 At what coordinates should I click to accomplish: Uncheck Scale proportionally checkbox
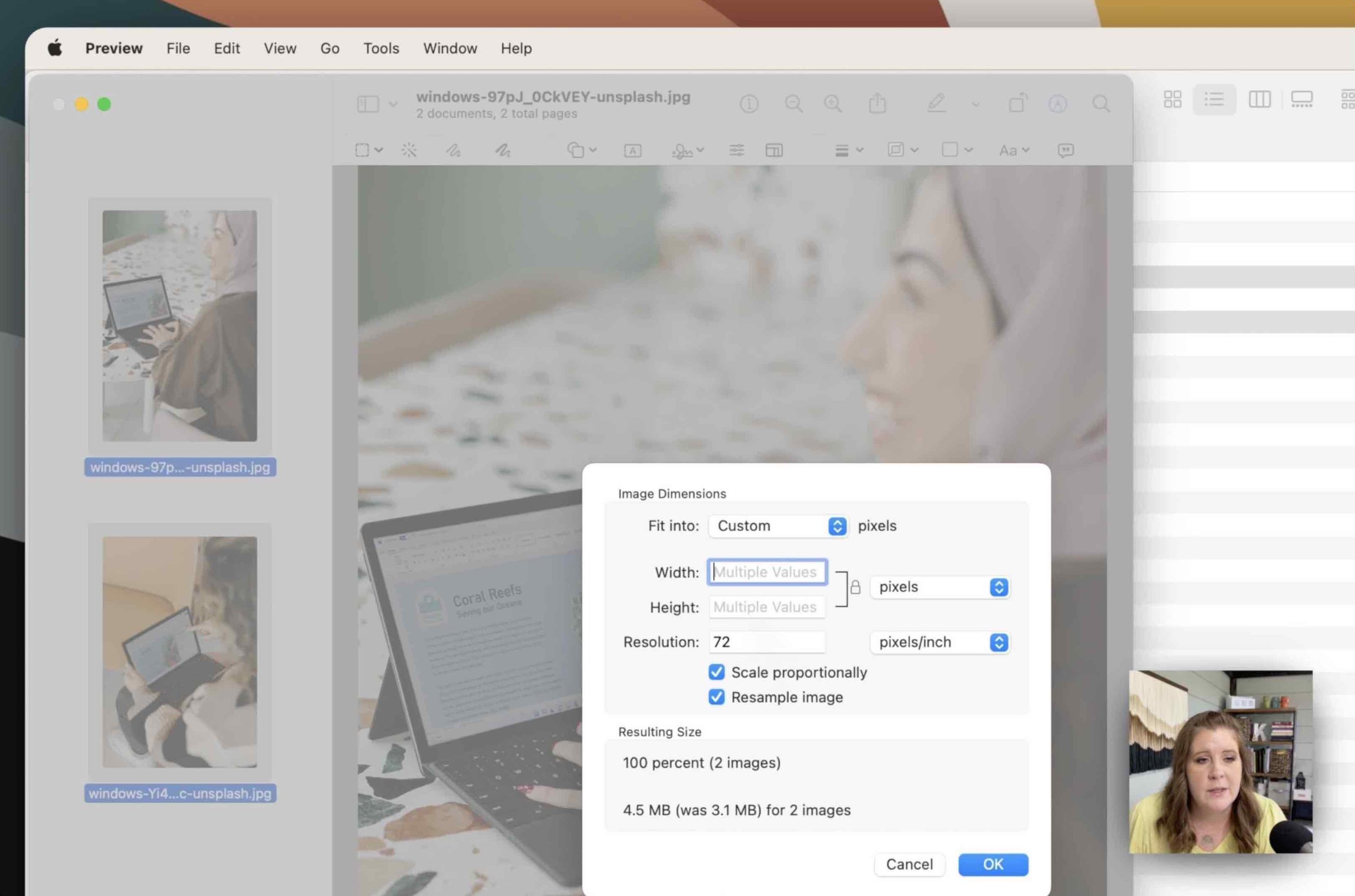tap(717, 672)
